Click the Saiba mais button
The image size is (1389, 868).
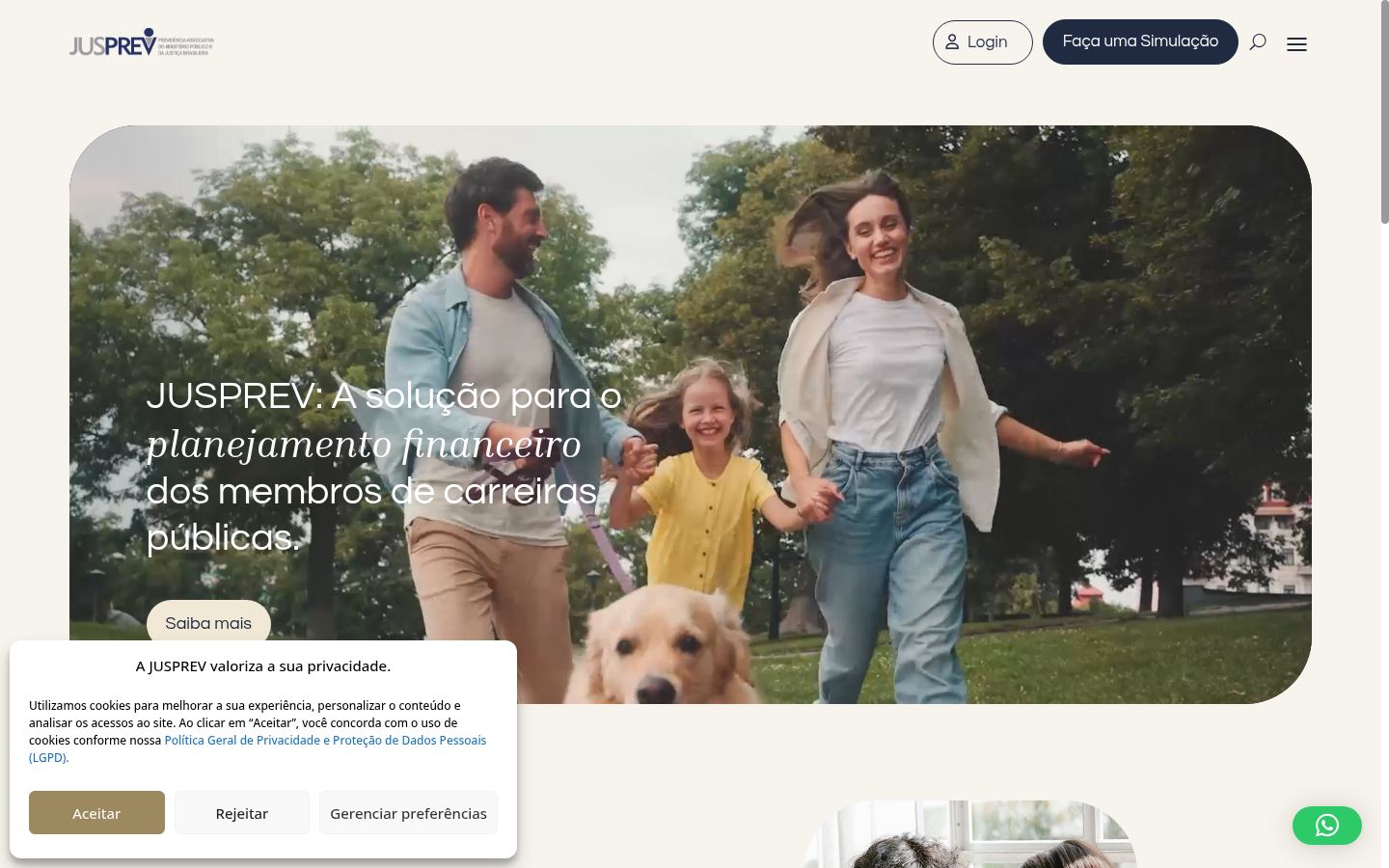(x=208, y=623)
